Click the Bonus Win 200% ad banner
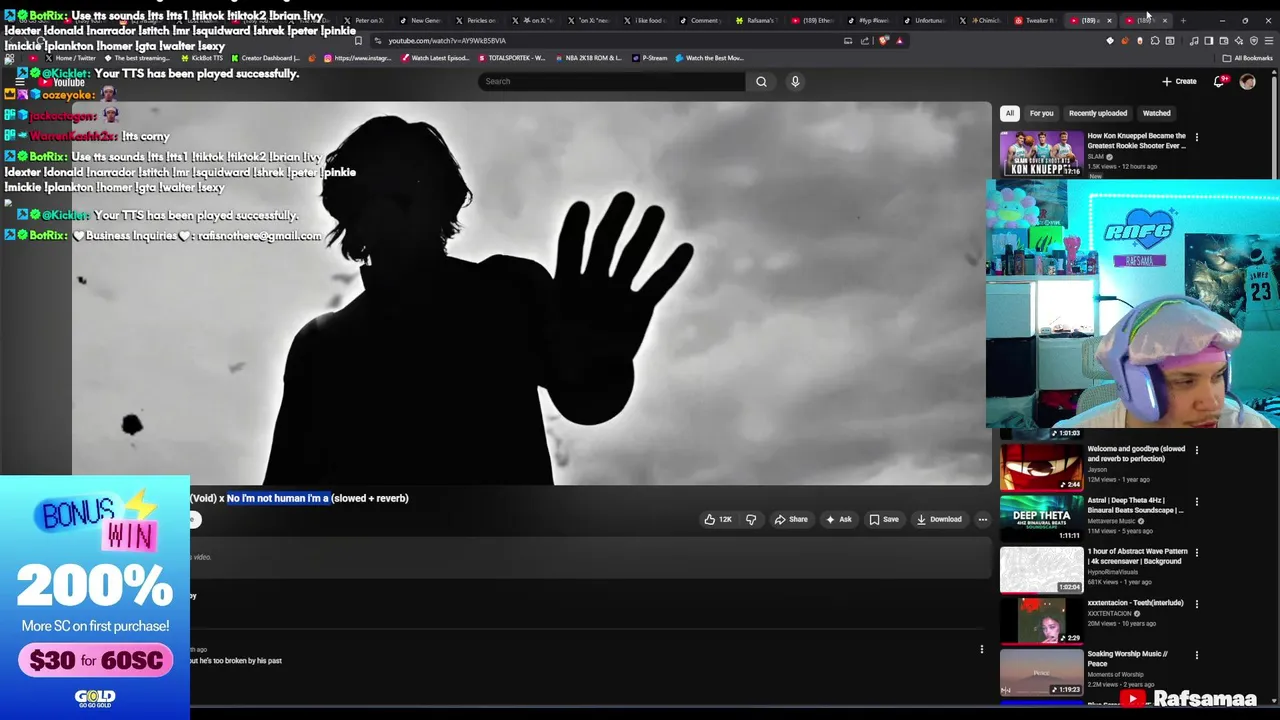Image resolution: width=1280 pixels, height=720 pixels. [x=95, y=598]
